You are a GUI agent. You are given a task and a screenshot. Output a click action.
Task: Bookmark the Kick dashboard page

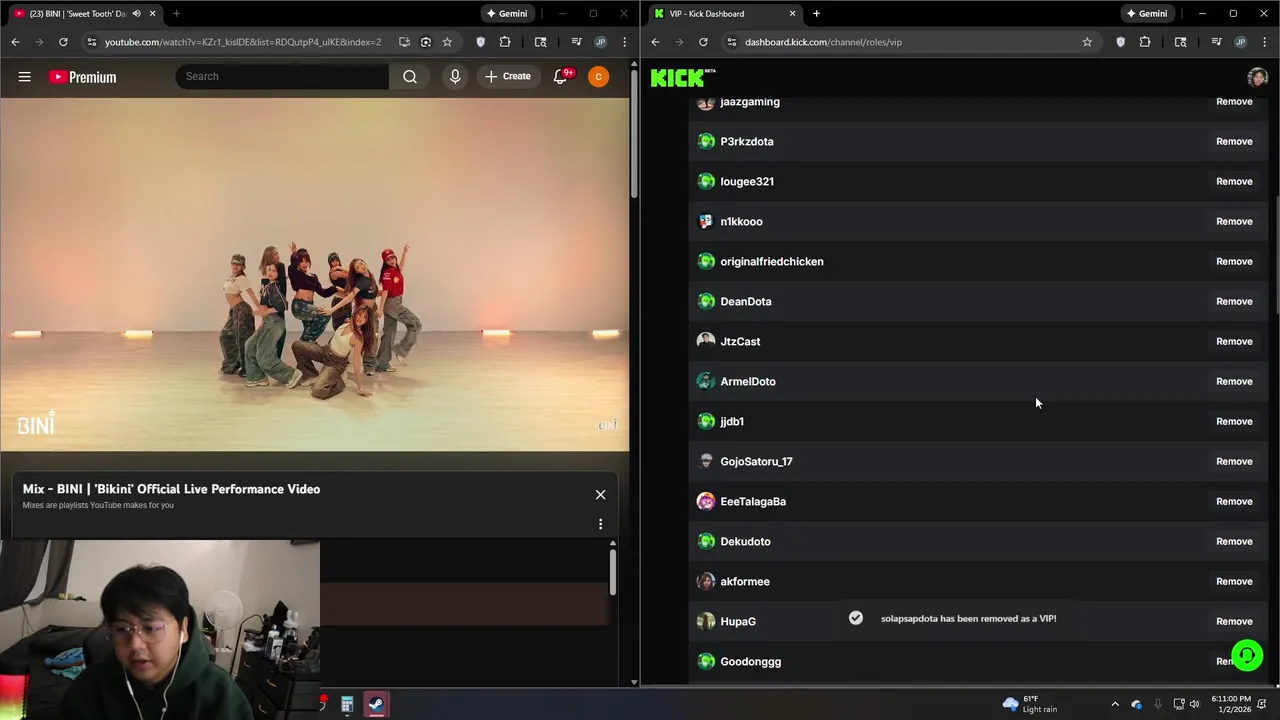pos(1087,42)
